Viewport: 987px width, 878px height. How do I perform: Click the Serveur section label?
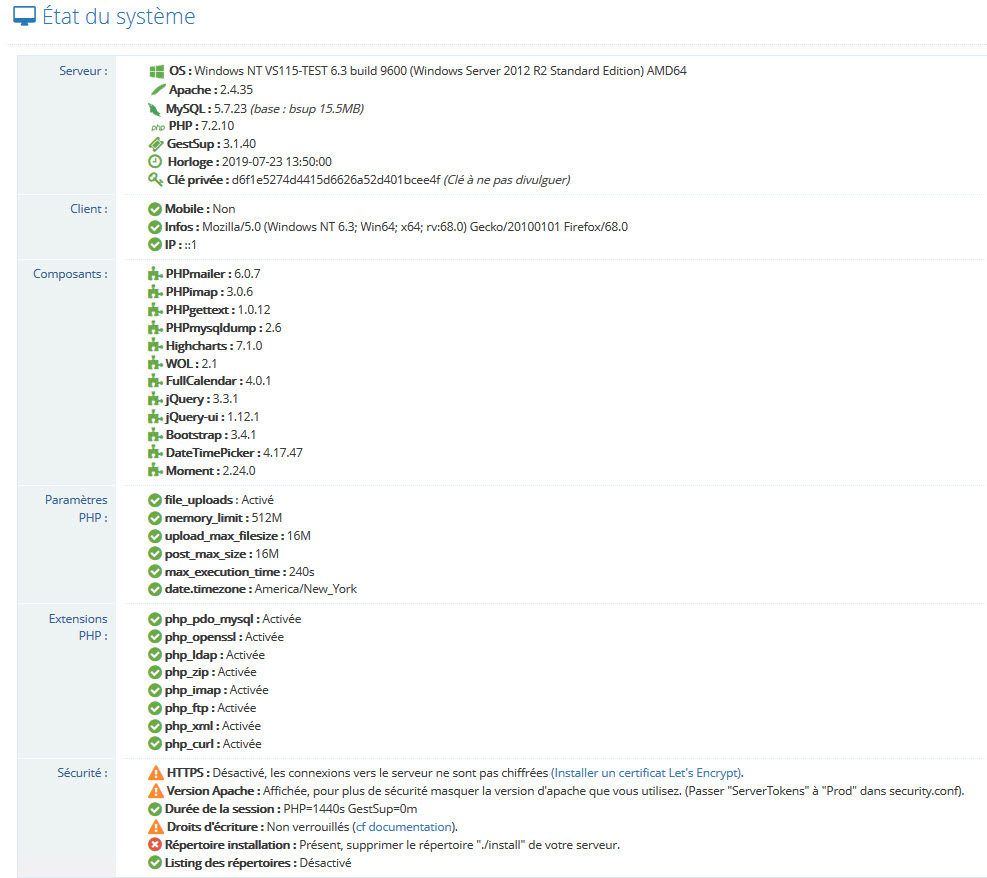tap(83, 71)
